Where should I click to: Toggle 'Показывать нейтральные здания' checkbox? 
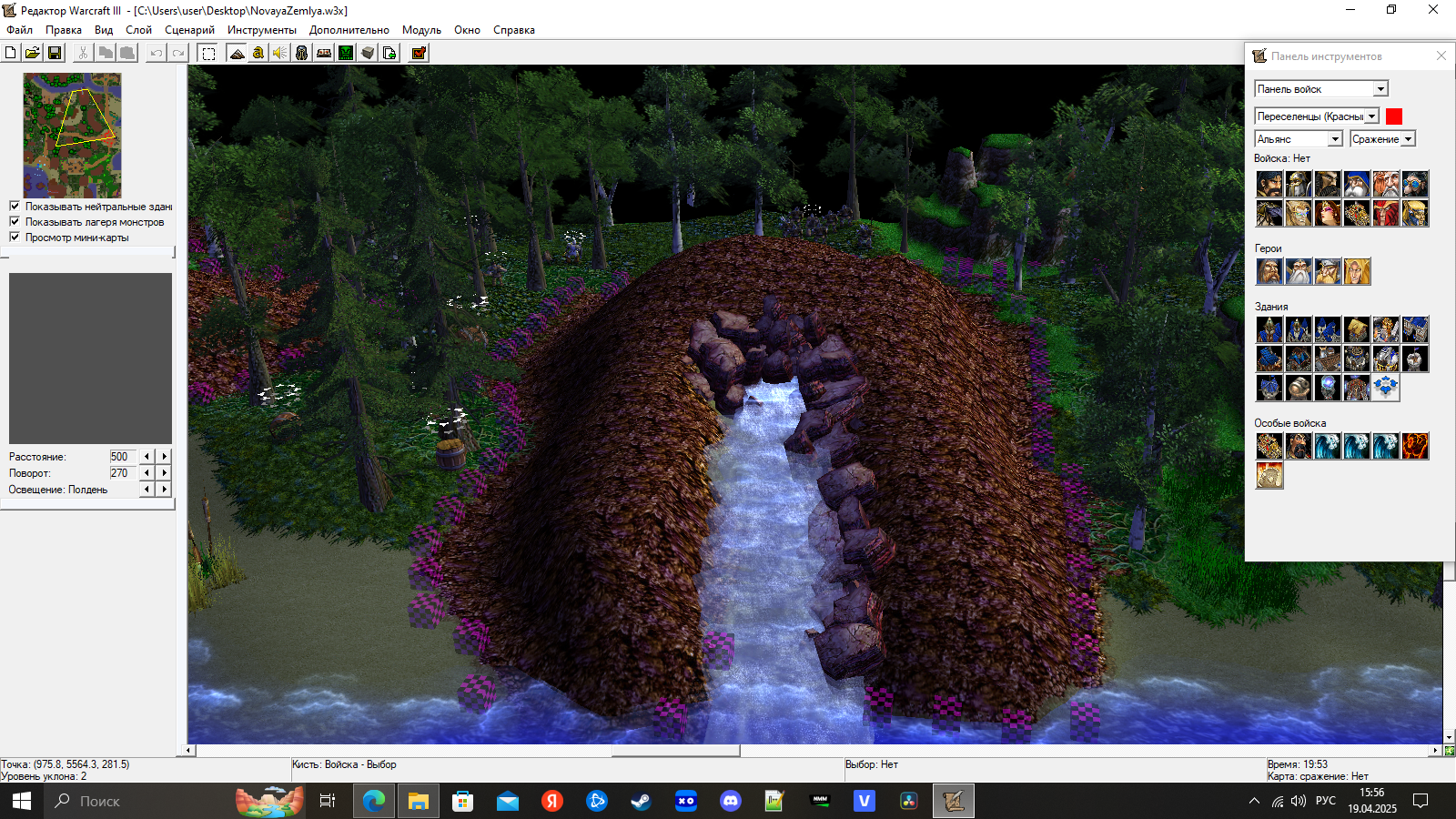pos(15,206)
